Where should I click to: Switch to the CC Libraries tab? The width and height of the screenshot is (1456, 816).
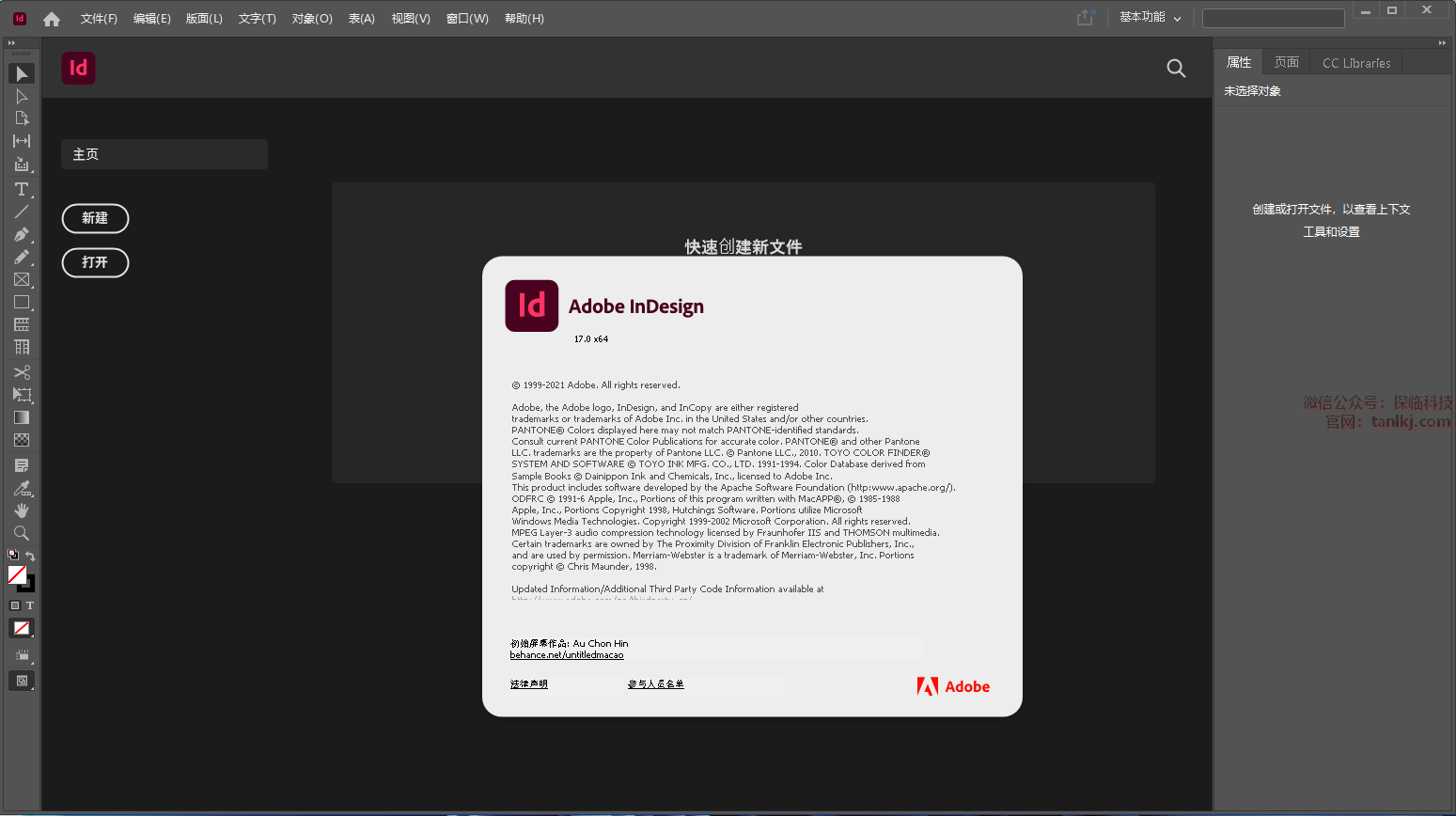click(1355, 63)
